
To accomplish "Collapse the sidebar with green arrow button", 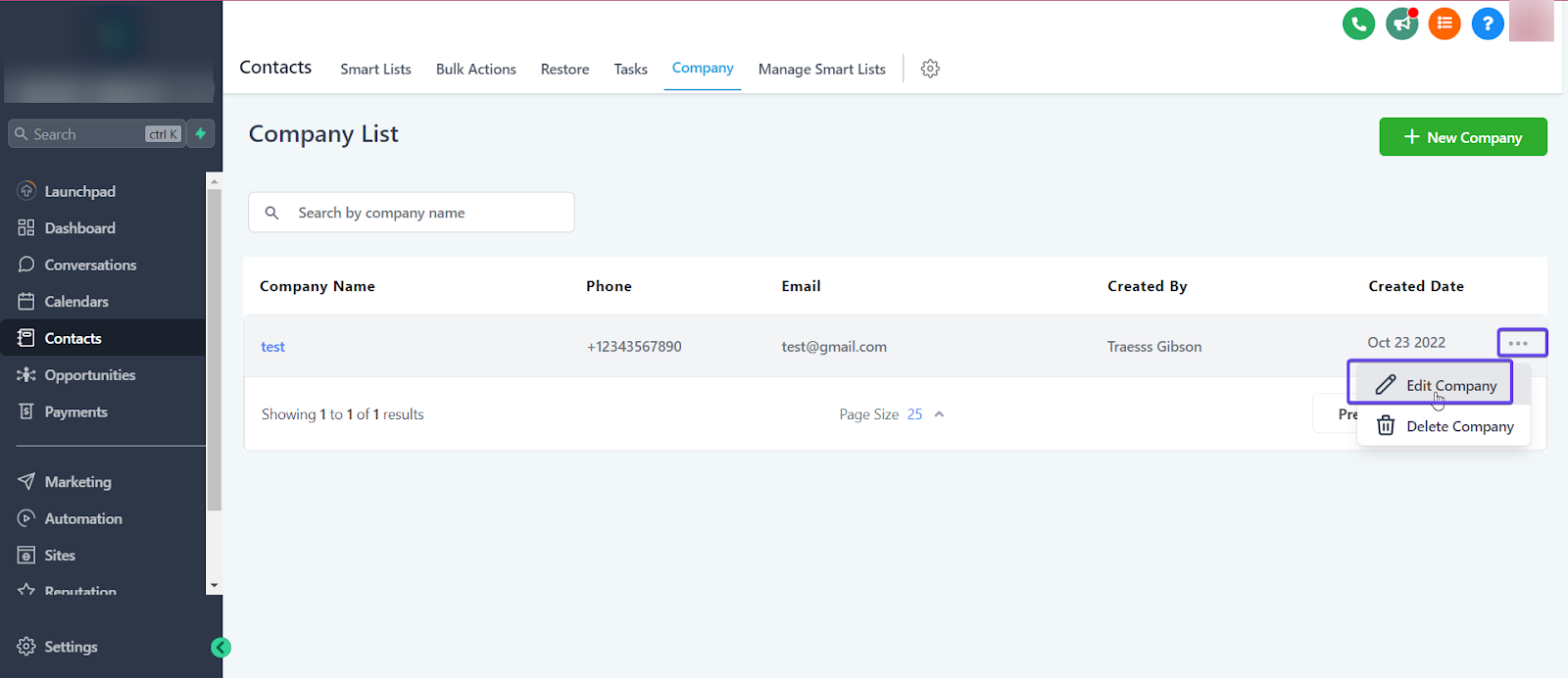I will (x=221, y=647).
